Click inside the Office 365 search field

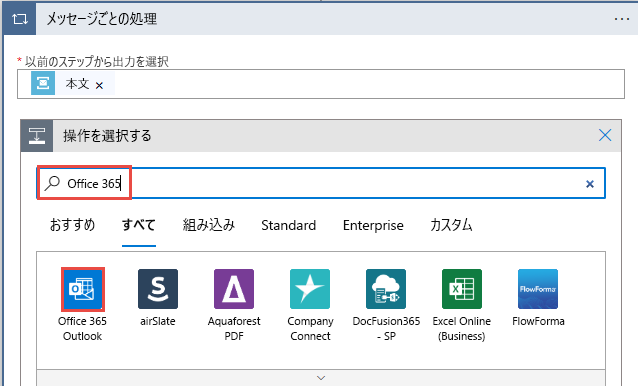click(x=321, y=183)
